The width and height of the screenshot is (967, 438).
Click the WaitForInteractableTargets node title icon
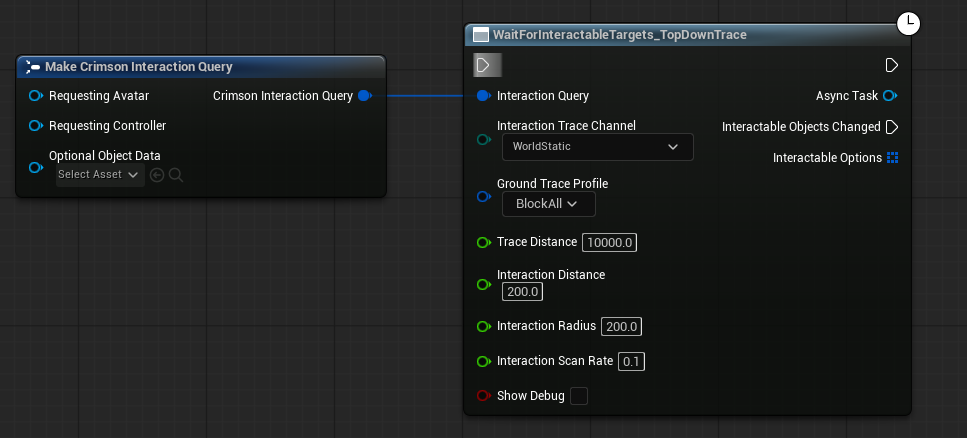tap(480, 35)
